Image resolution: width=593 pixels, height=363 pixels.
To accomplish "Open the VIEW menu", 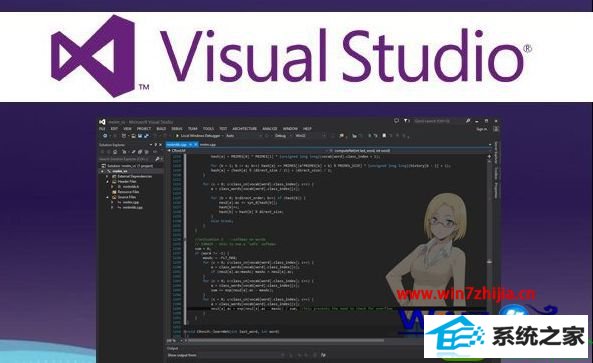I will coord(127,129).
